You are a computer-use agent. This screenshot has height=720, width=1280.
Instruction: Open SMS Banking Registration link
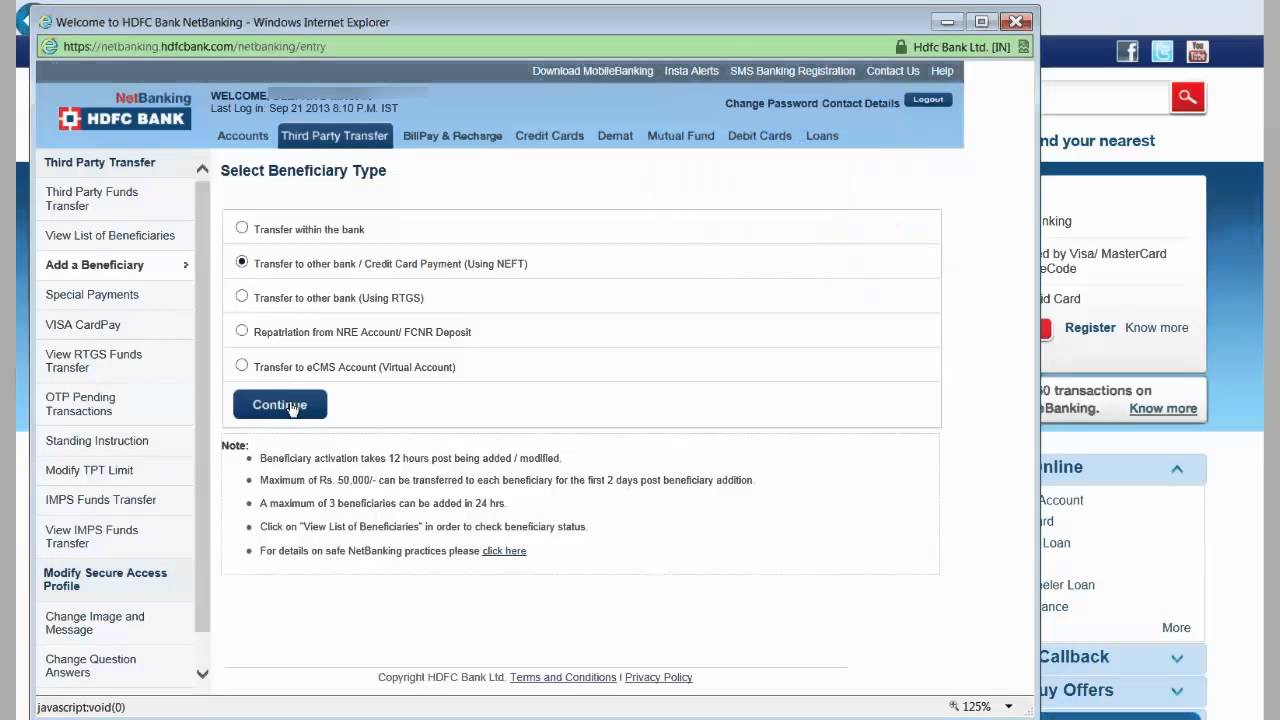792,71
